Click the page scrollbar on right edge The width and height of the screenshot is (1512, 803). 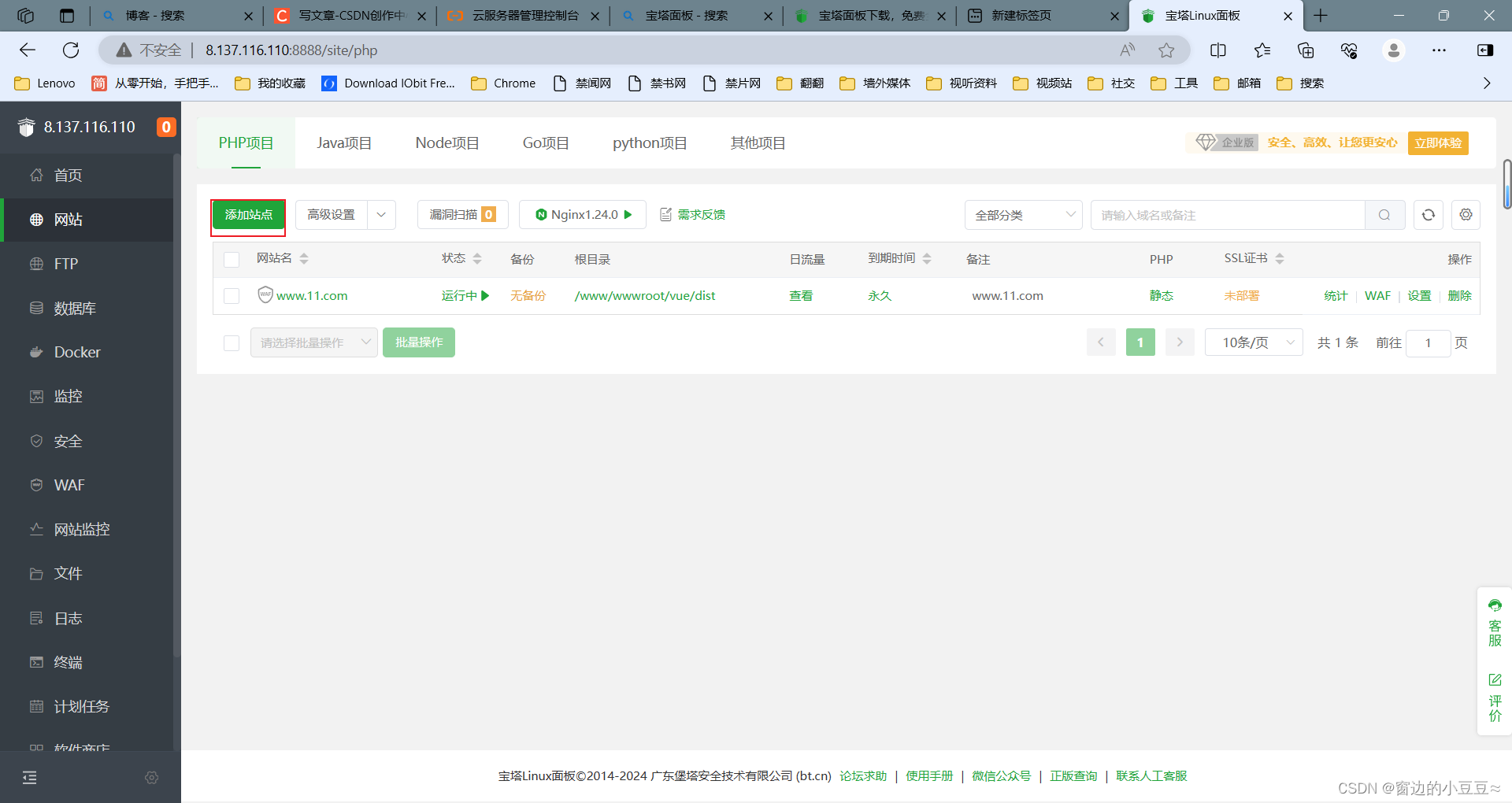[1506, 184]
